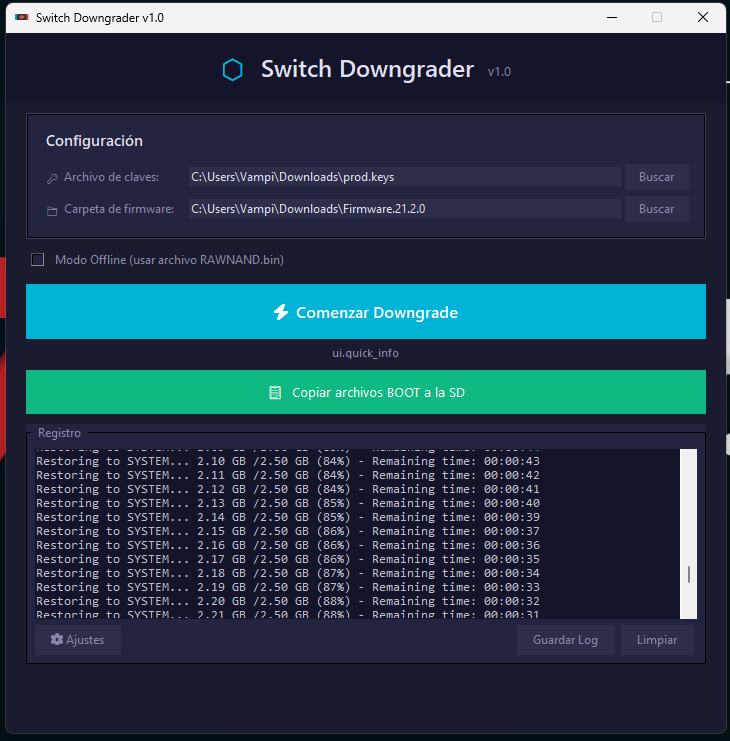This screenshot has width=730, height=741.
Task: Click log line showing 2.19 GB restored
Action: click(288, 587)
